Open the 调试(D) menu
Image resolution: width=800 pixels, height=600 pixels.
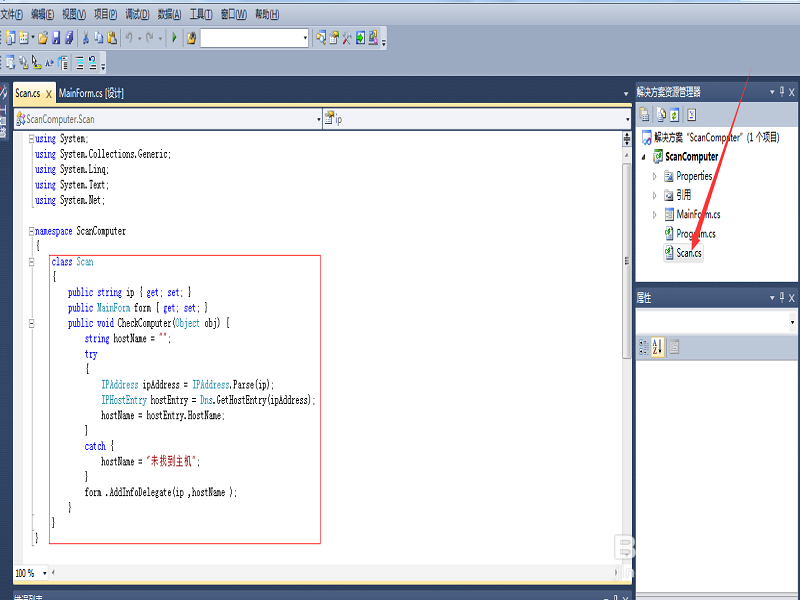coord(137,14)
